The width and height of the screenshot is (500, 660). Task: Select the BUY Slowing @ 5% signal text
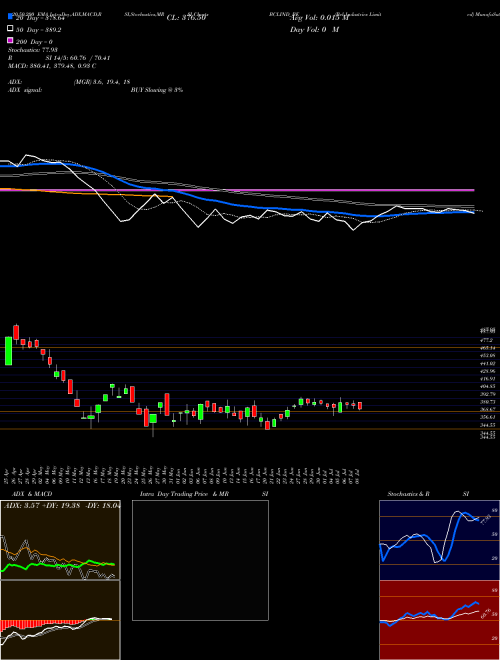(157, 90)
